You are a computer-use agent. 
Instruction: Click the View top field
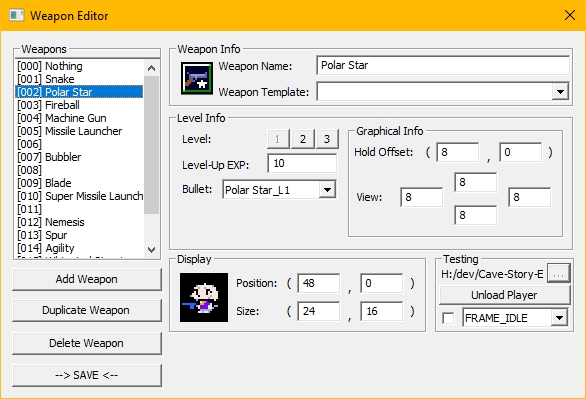tap(476, 182)
